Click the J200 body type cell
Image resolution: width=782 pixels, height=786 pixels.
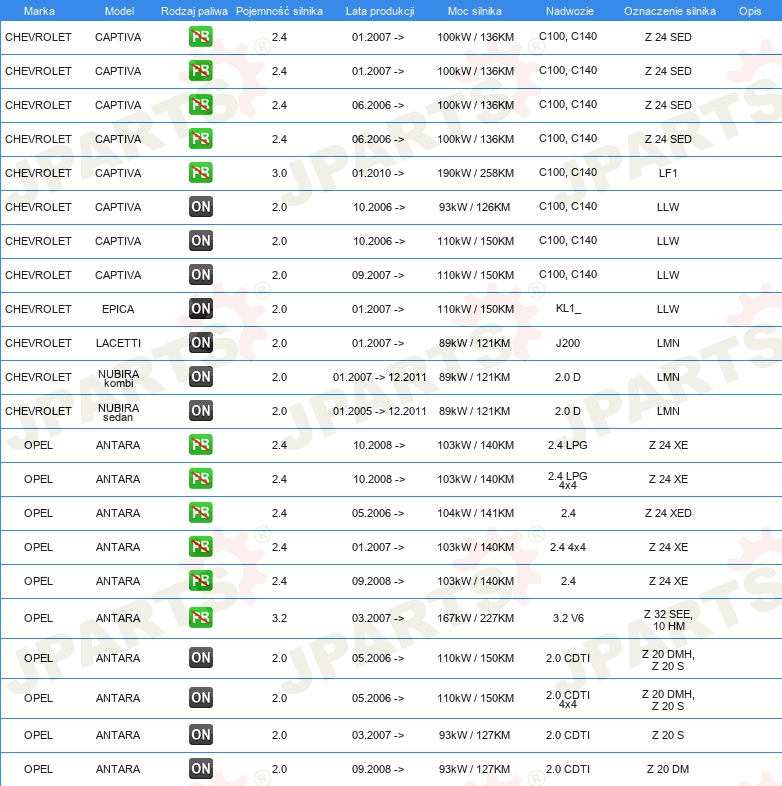pyautogui.click(x=568, y=343)
